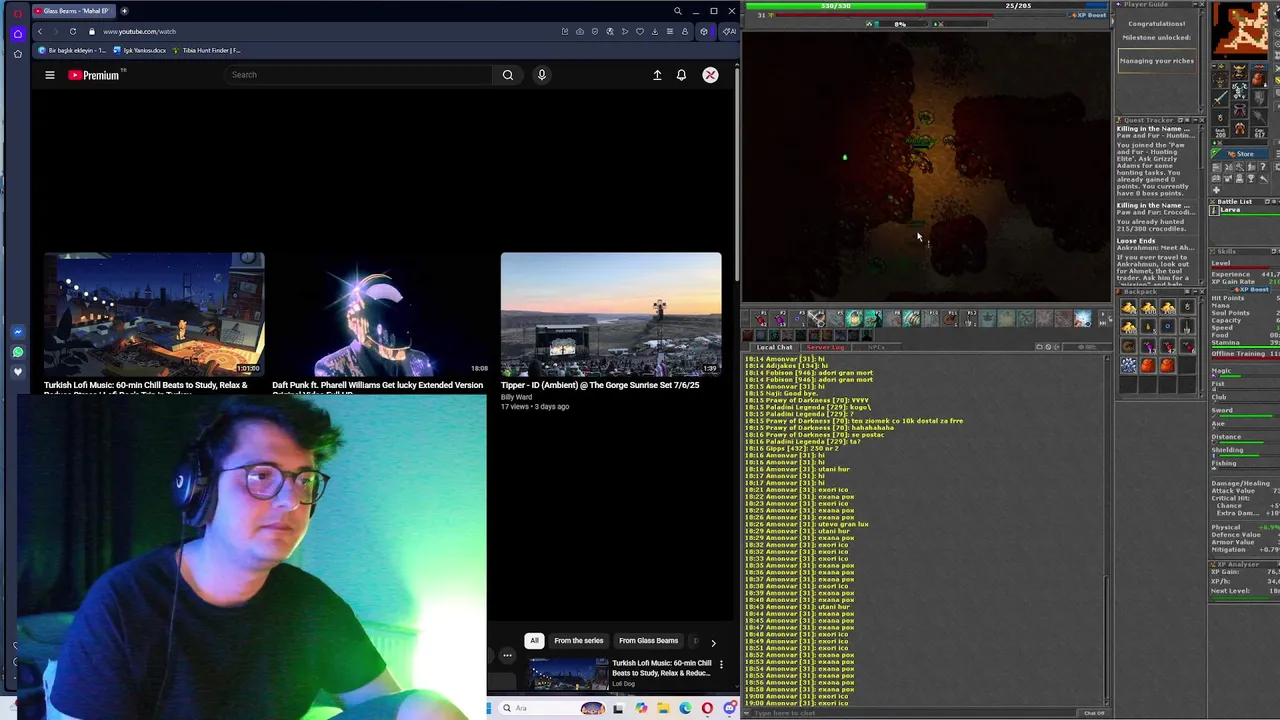Image resolution: width=1280 pixels, height=720 pixels.
Task: Click the helmet equipment slot
Action: [x=1239, y=71]
